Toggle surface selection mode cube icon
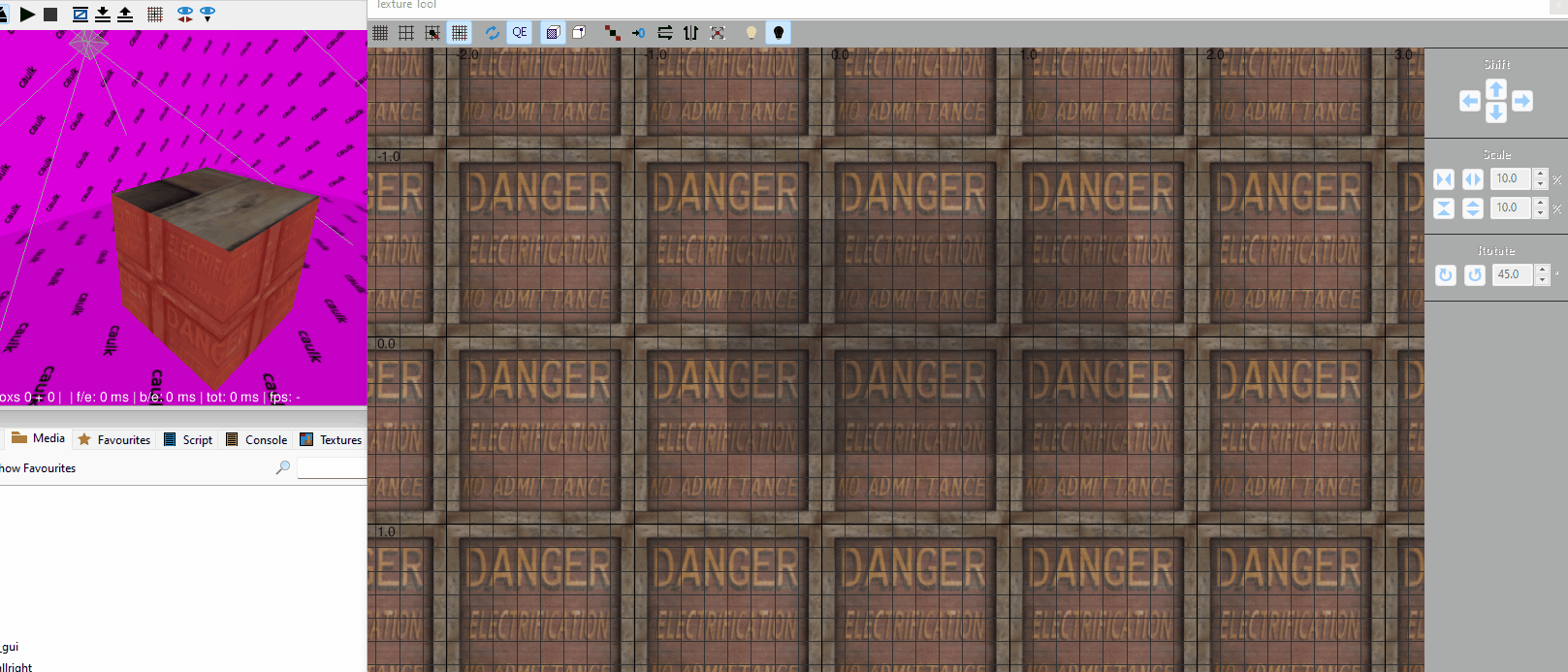Screen dimensions: 1568x672 click(553, 33)
